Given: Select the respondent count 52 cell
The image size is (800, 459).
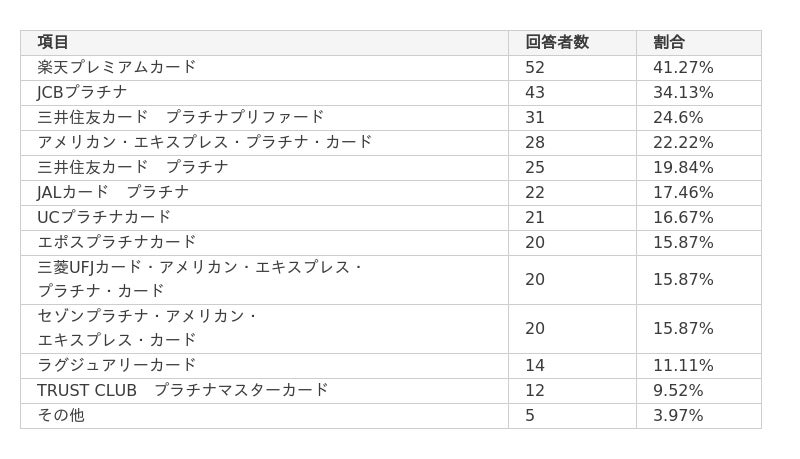Looking at the screenshot, I should point(535,68).
